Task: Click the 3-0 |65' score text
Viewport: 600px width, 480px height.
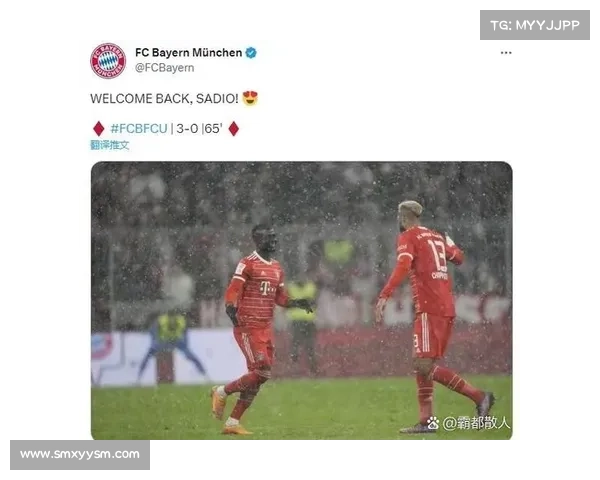Action: (199, 129)
